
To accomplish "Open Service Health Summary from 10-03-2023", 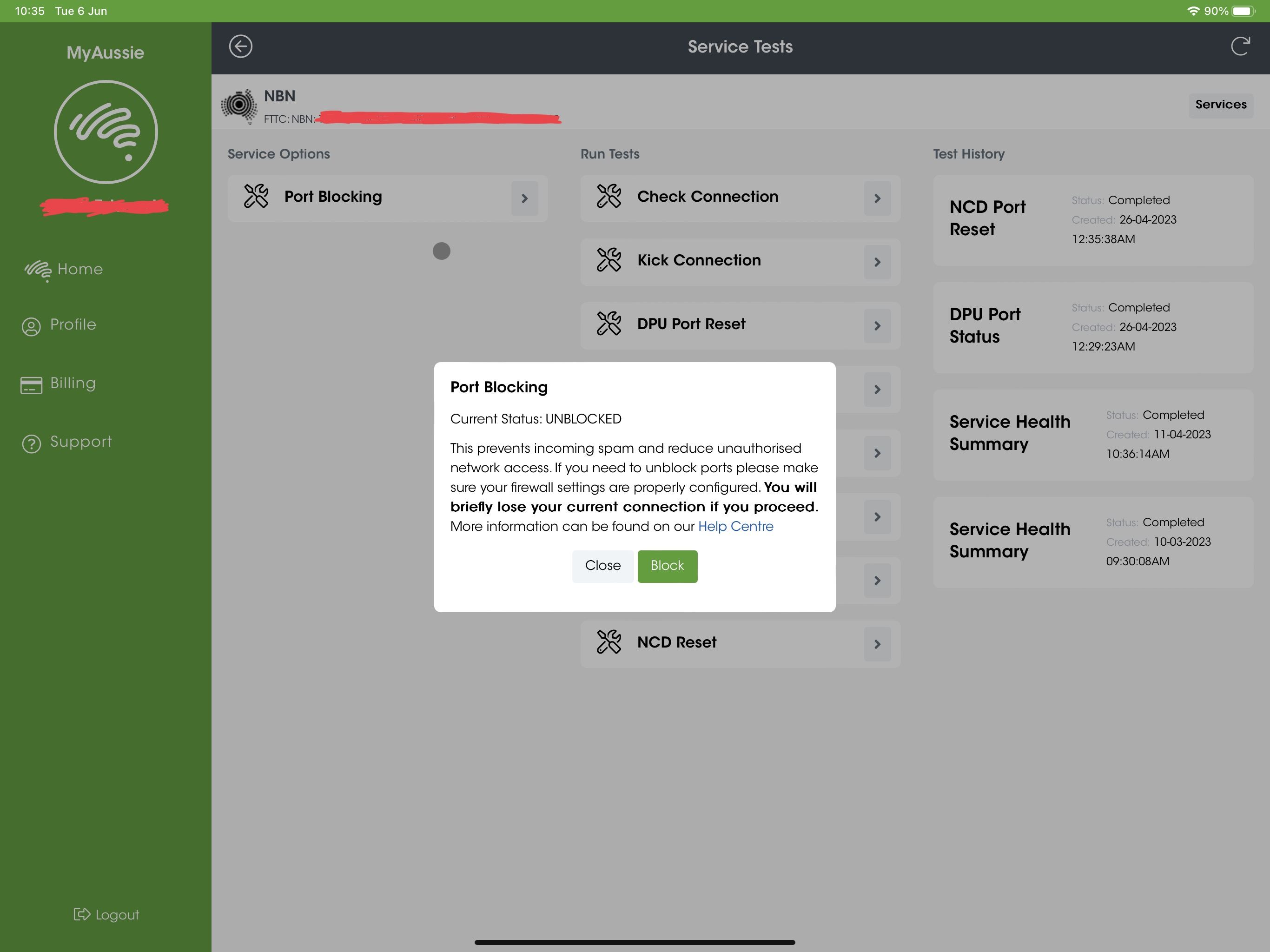I will [x=1093, y=542].
